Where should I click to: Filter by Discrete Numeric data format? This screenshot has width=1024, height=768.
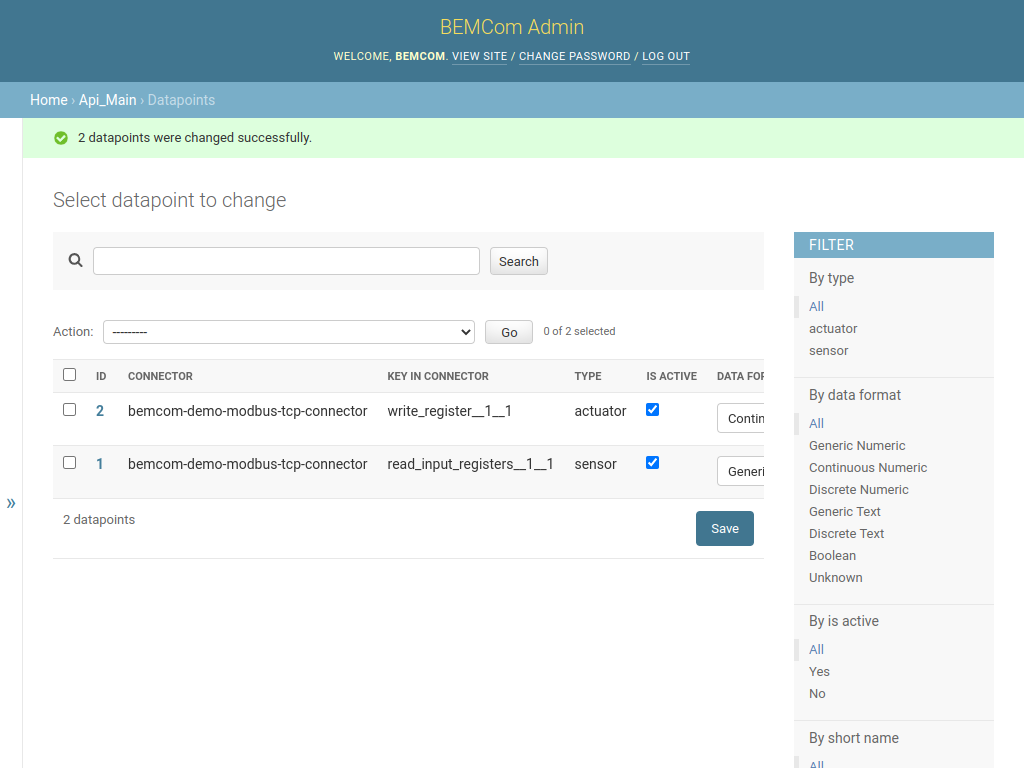pyautogui.click(x=859, y=490)
